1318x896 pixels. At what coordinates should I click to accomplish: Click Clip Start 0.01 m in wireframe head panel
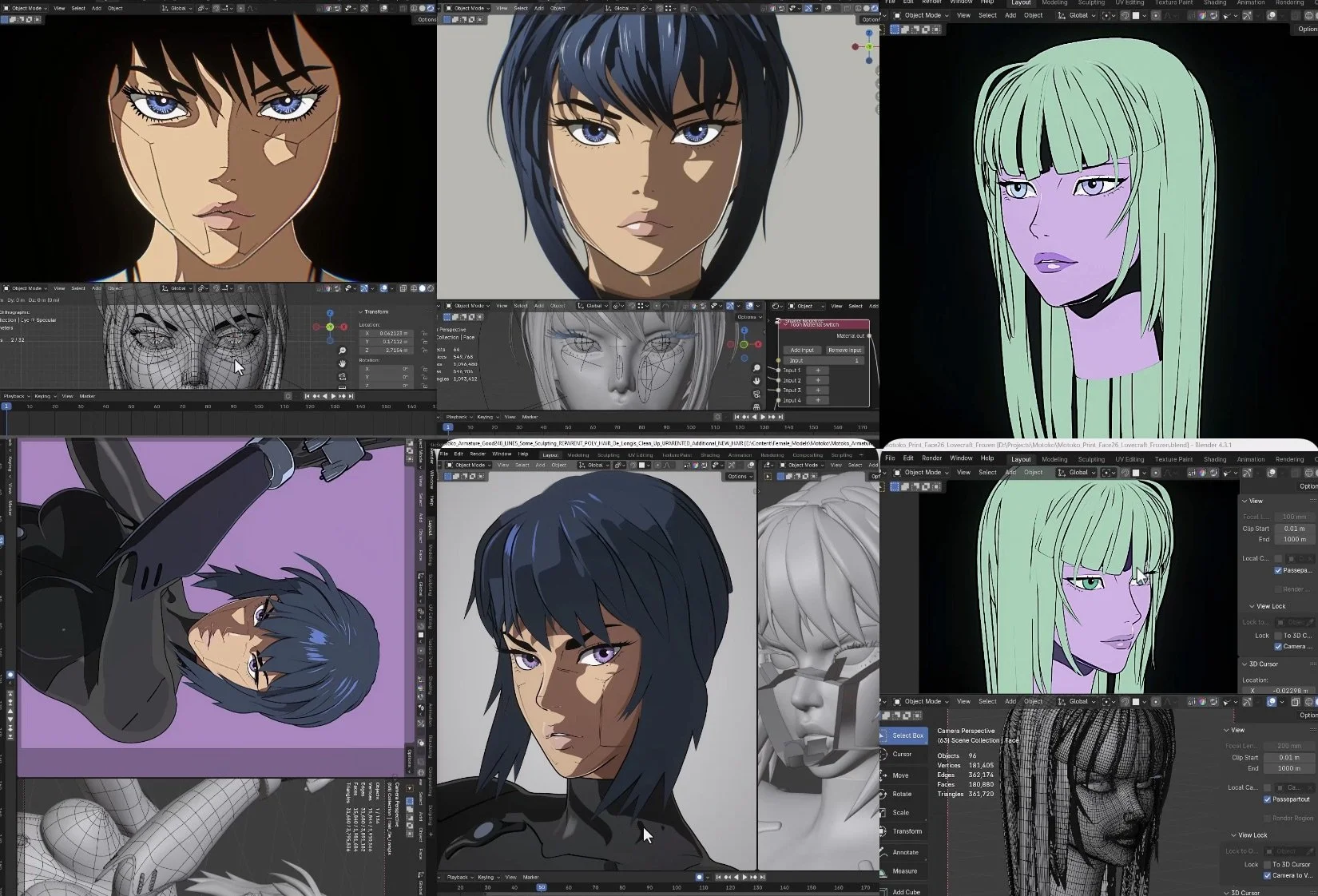click(x=1288, y=757)
